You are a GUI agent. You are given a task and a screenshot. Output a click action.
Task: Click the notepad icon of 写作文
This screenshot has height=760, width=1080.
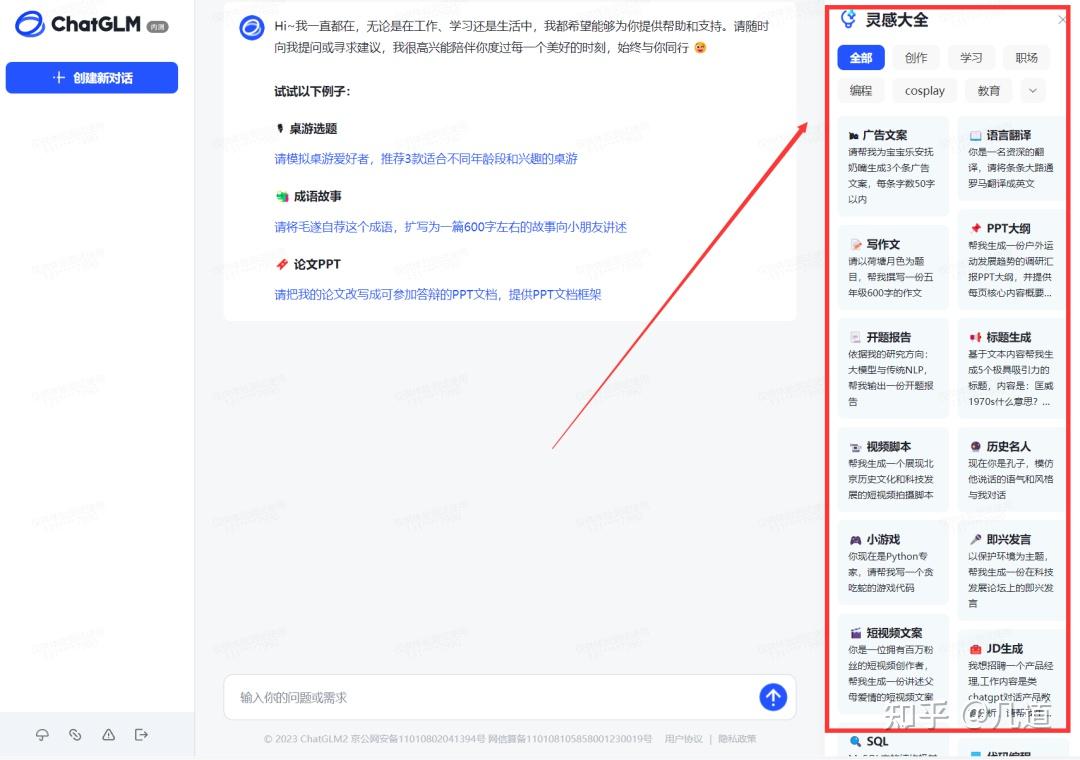tap(855, 245)
